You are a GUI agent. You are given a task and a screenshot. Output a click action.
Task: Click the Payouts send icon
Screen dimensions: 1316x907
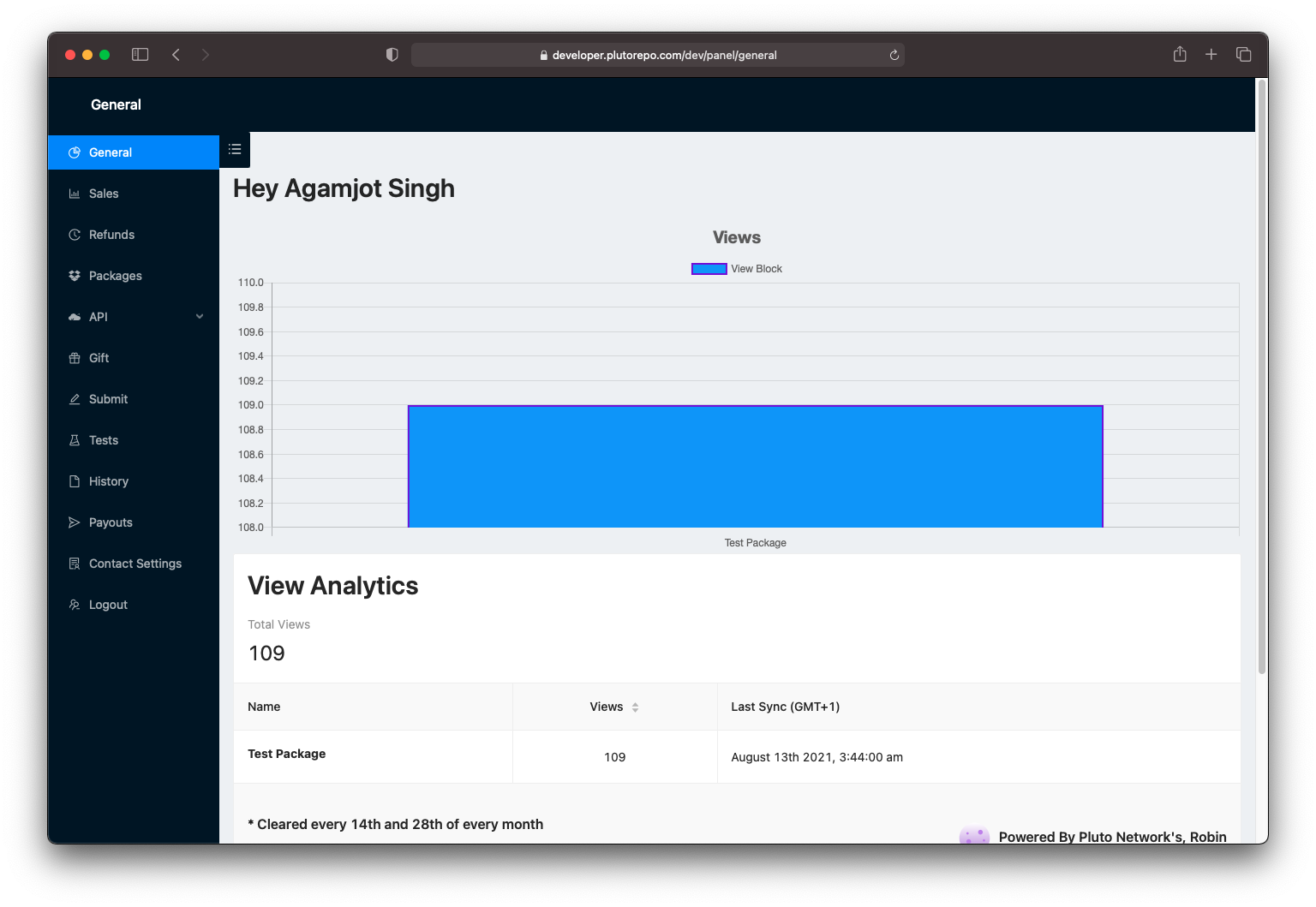[x=75, y=522]
